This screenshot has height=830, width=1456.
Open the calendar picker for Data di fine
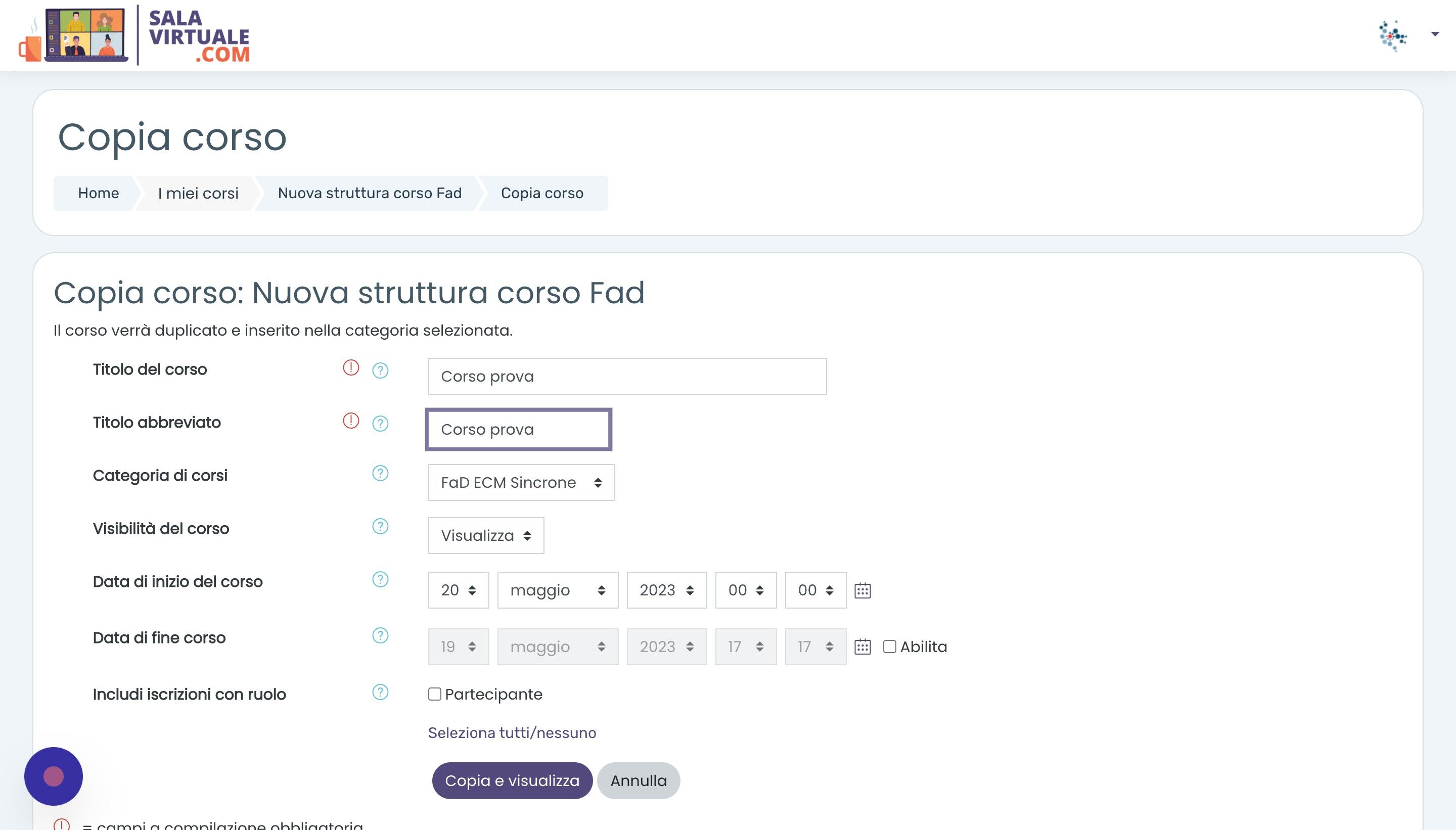863,646
